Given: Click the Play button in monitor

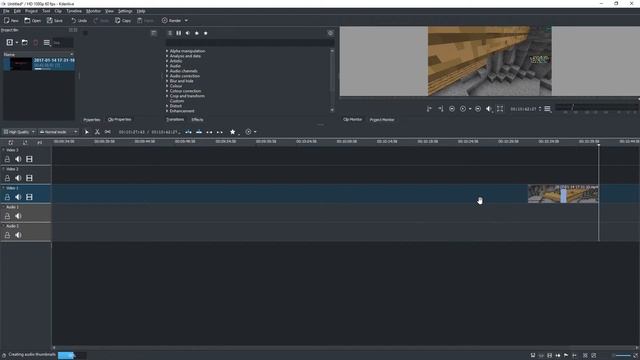Looking at the screenshot, I should tap(463, 109).
